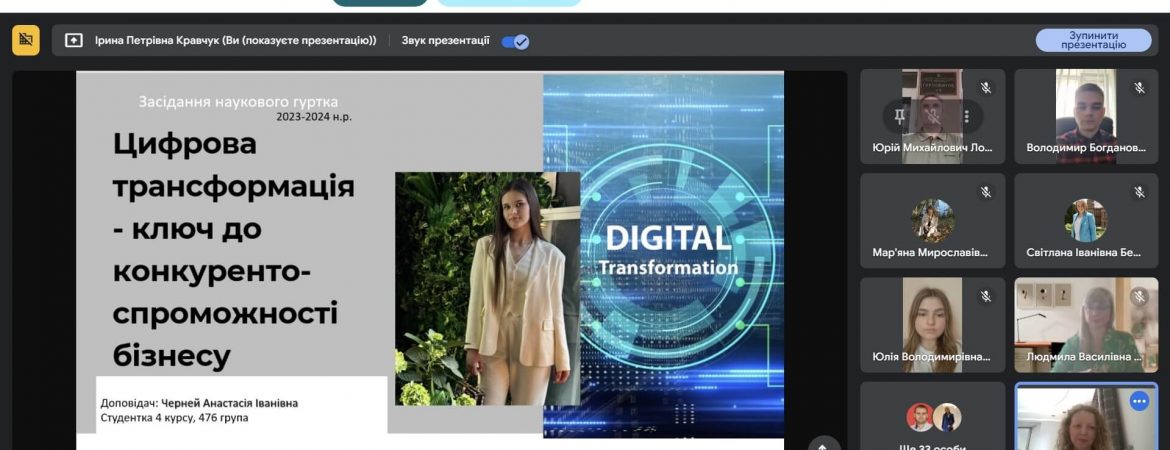
Task: Pin Юрій Михайлович's video tile
Action: click(900, 116)
